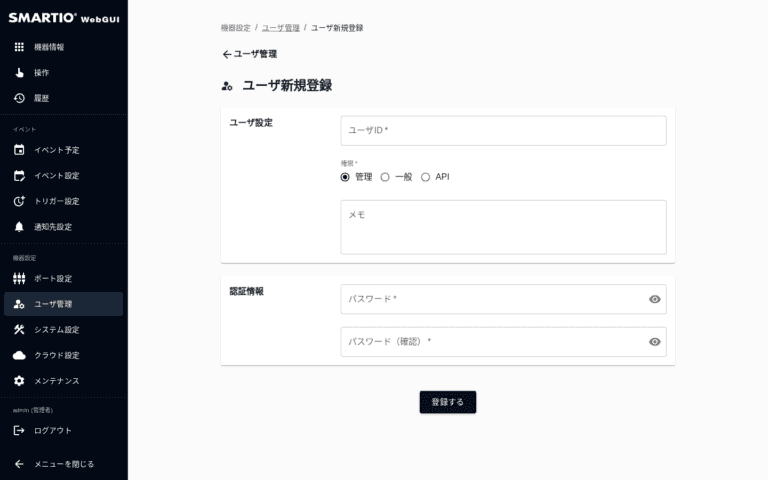Click the トリガー設定 timer icon
The height and width of the screenshot is (480, 768).
click(x=19, y=201)
